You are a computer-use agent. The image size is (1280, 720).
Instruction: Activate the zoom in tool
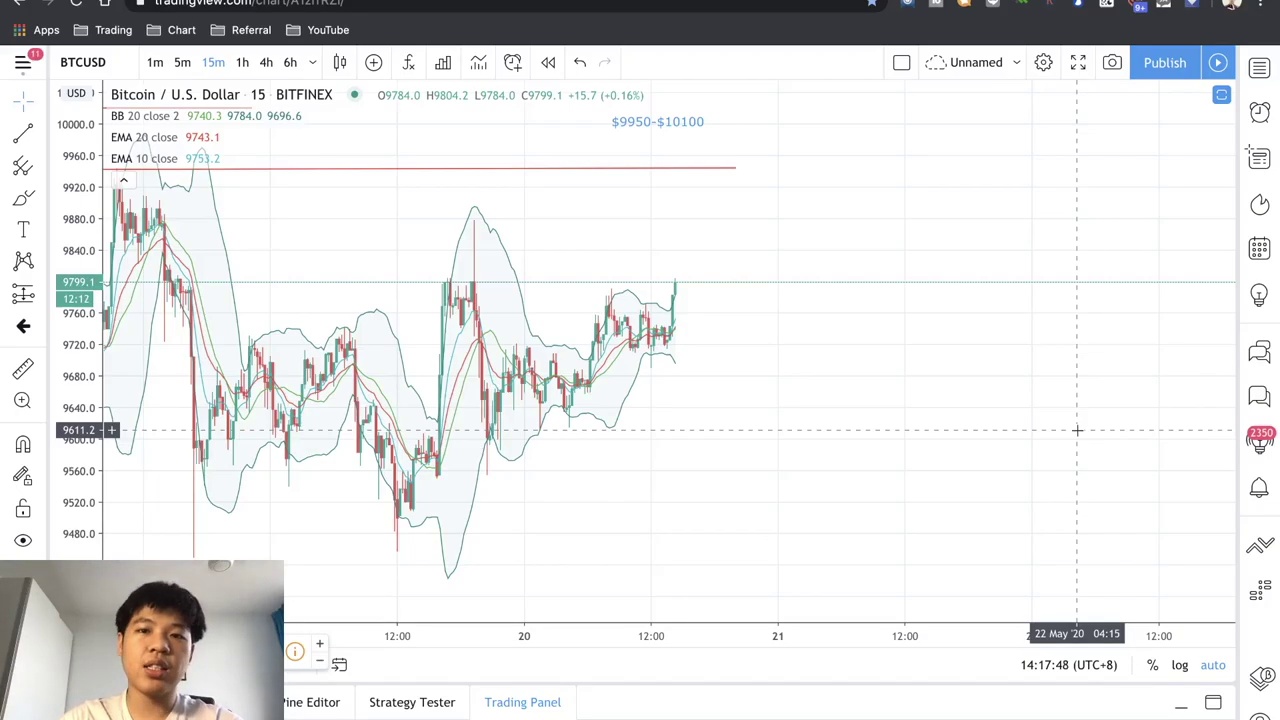pyautogui.click(x=23, y=401)
